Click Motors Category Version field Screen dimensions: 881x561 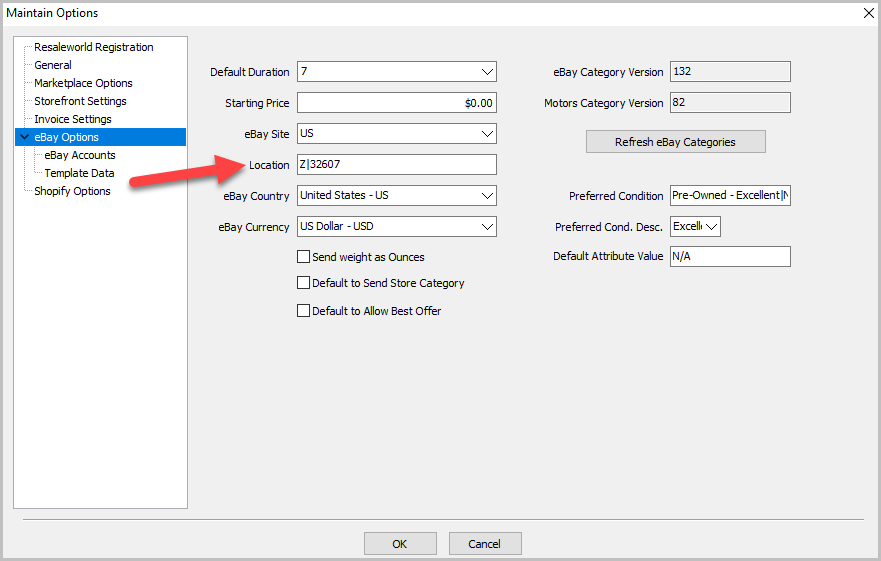click(x=730, y=102)
